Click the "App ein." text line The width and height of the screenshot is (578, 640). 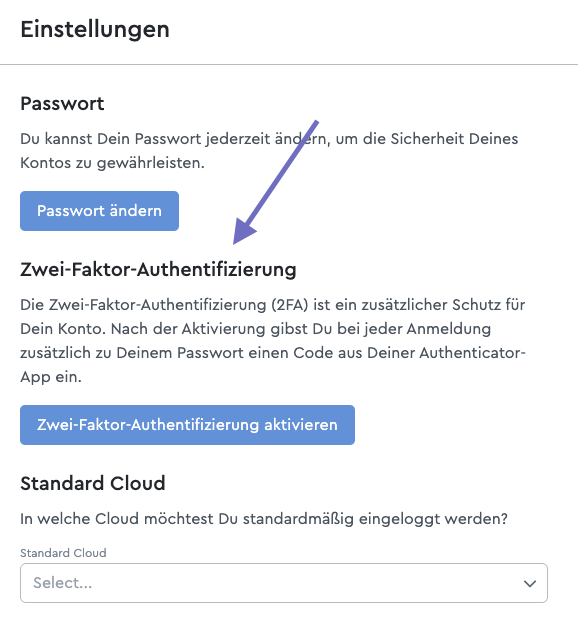tap(51, 377)
